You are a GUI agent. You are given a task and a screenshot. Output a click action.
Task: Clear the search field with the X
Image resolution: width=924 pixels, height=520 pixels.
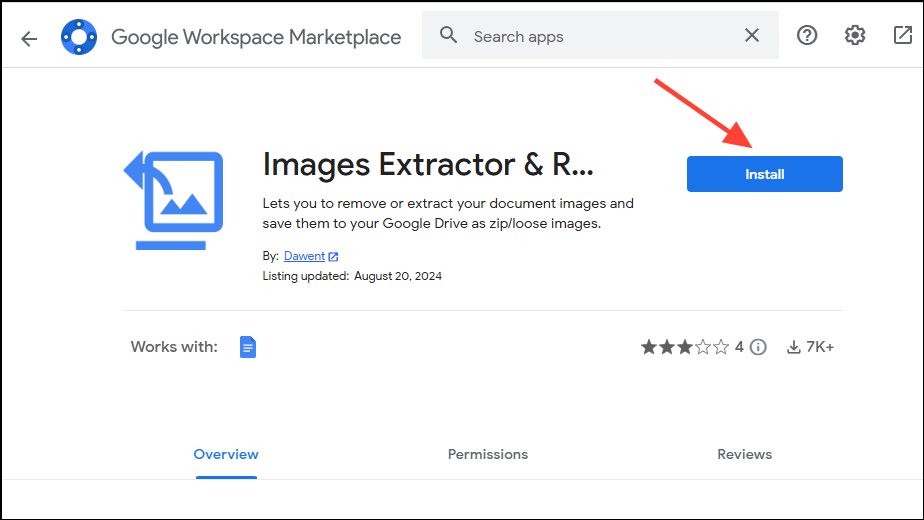[x=752, y=35]
